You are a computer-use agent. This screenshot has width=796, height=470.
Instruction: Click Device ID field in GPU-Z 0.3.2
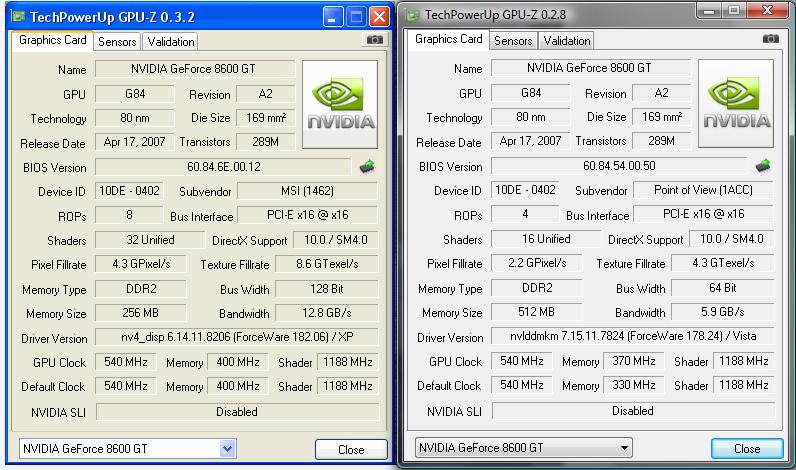(129, 191)
